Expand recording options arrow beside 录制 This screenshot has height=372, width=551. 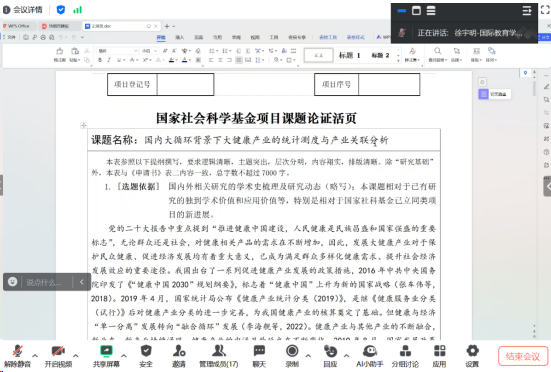click(308, 356)
